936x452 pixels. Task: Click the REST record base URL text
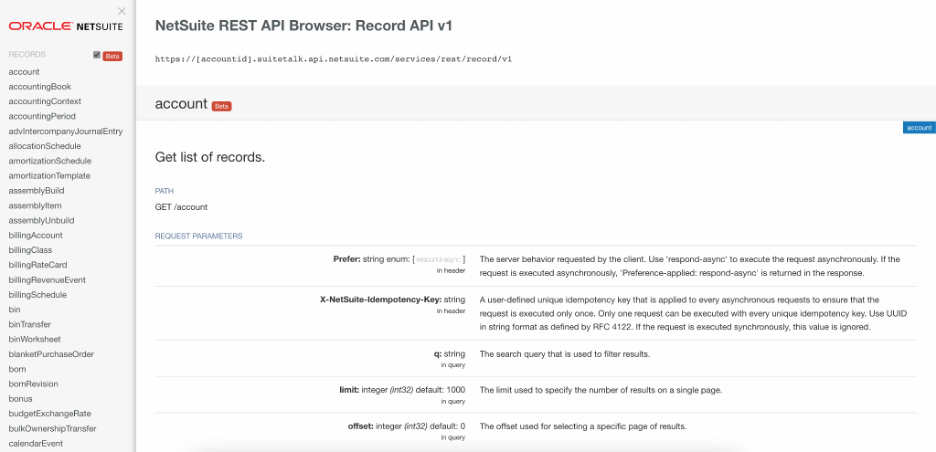pos(333,60)
